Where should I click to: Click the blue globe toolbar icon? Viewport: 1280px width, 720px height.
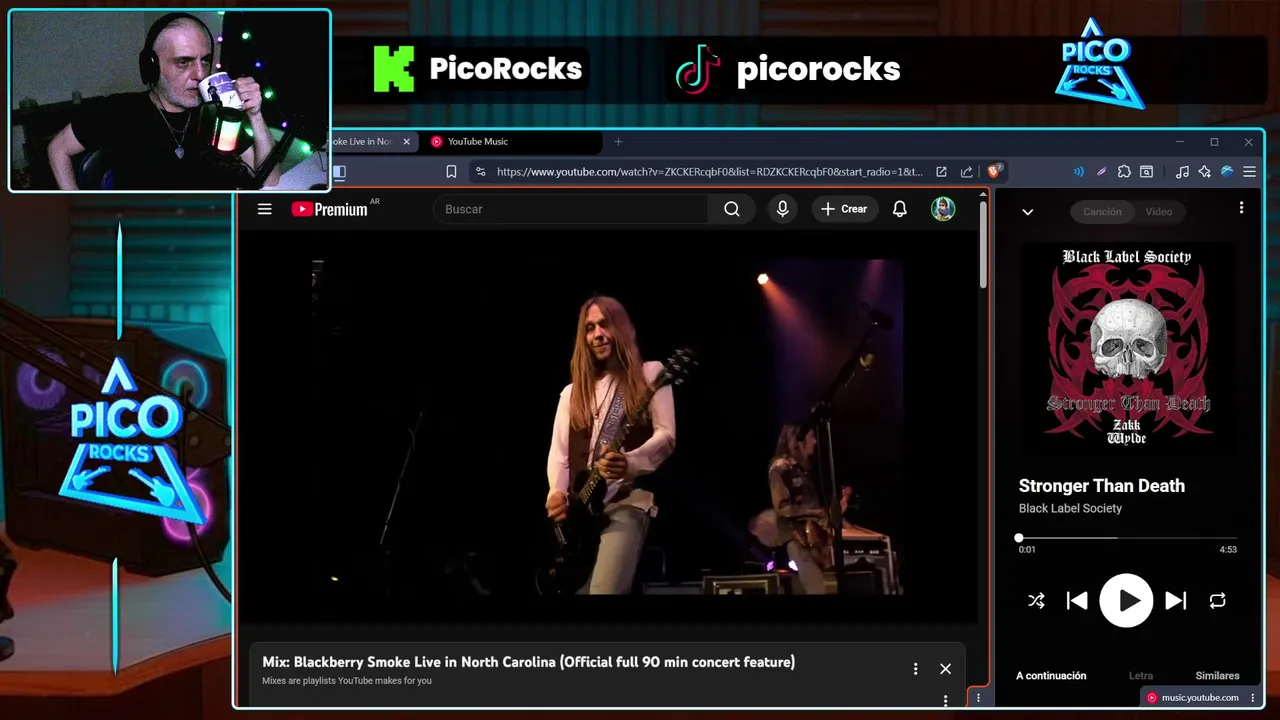(1227, 172)
